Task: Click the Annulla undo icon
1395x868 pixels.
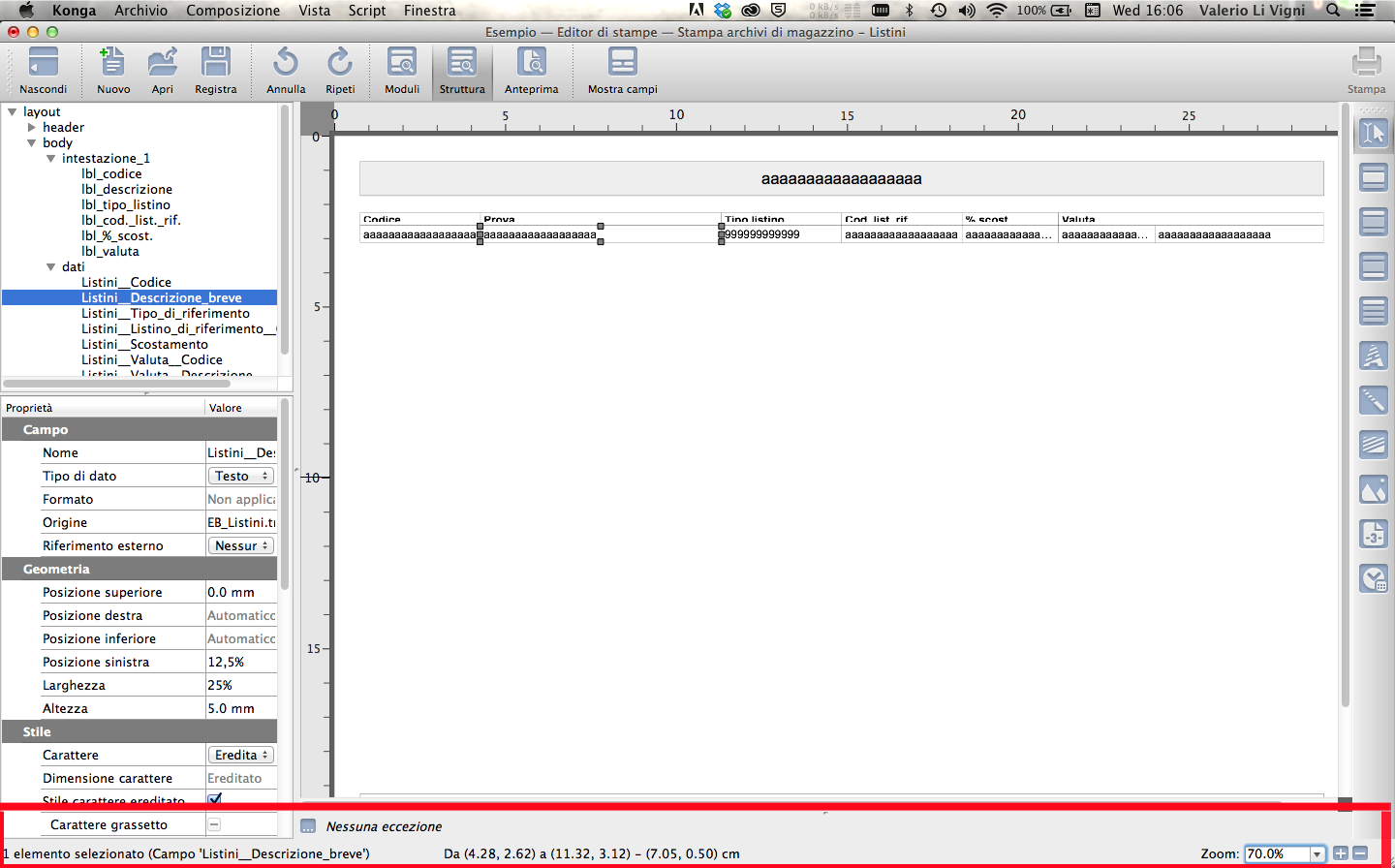Action: pos(286,64)
